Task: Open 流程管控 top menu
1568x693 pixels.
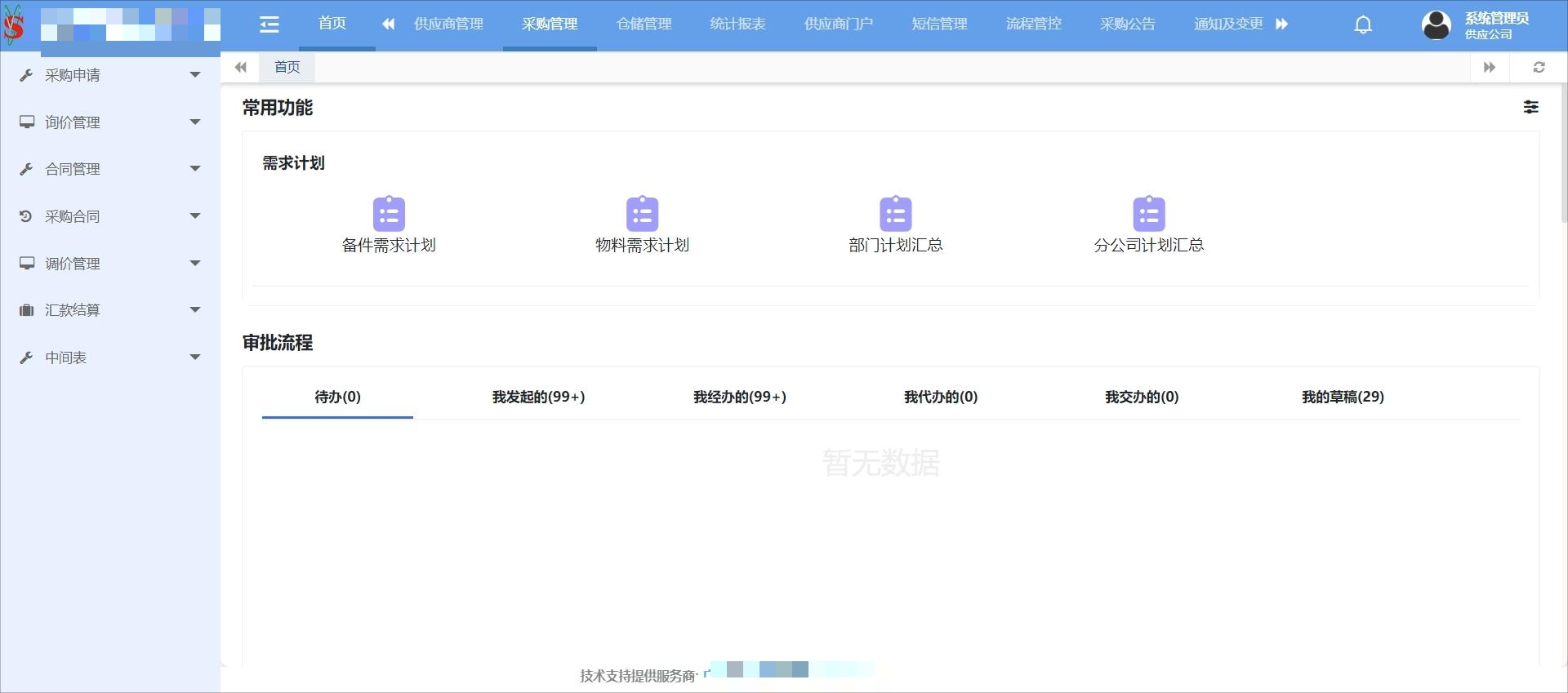Action: tap(1034, 24)
